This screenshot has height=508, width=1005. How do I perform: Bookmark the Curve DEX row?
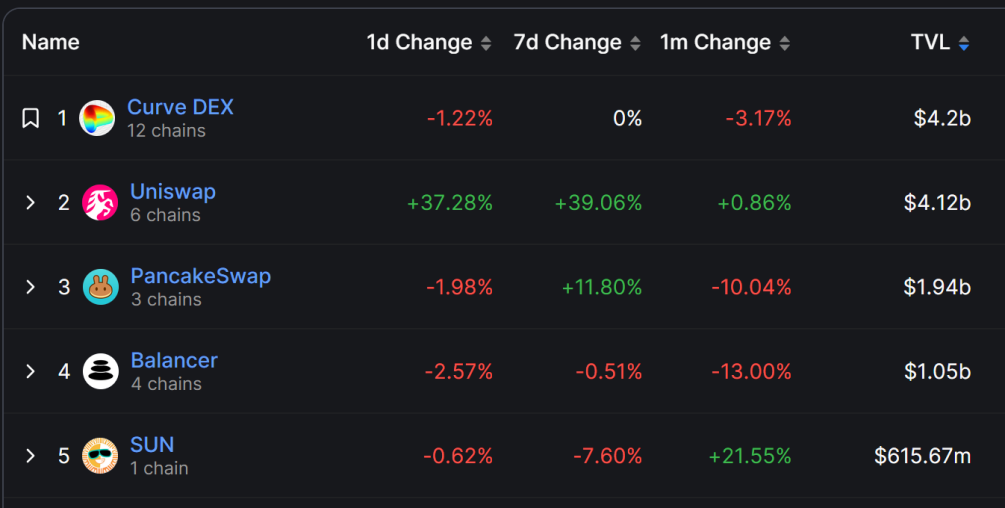(x=31, y=118)
